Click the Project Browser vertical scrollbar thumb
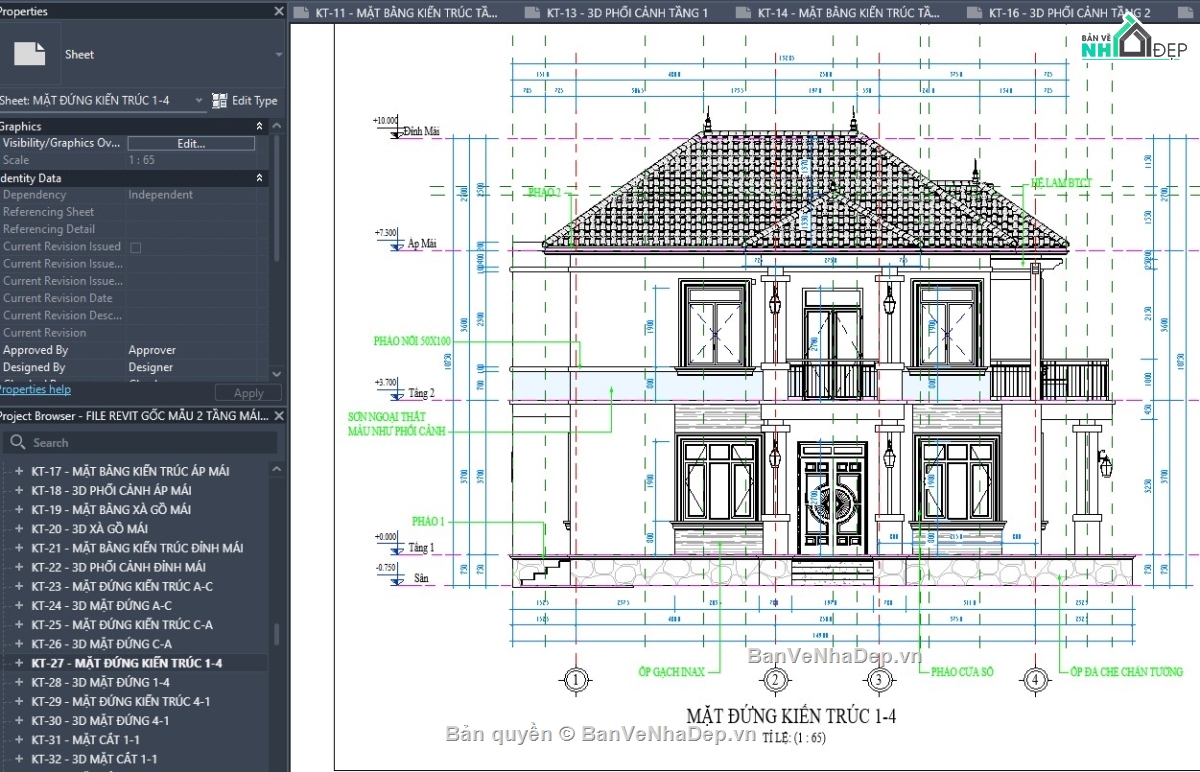The height and width of the screenshot is (772, 1200). [x=279, y=634]
